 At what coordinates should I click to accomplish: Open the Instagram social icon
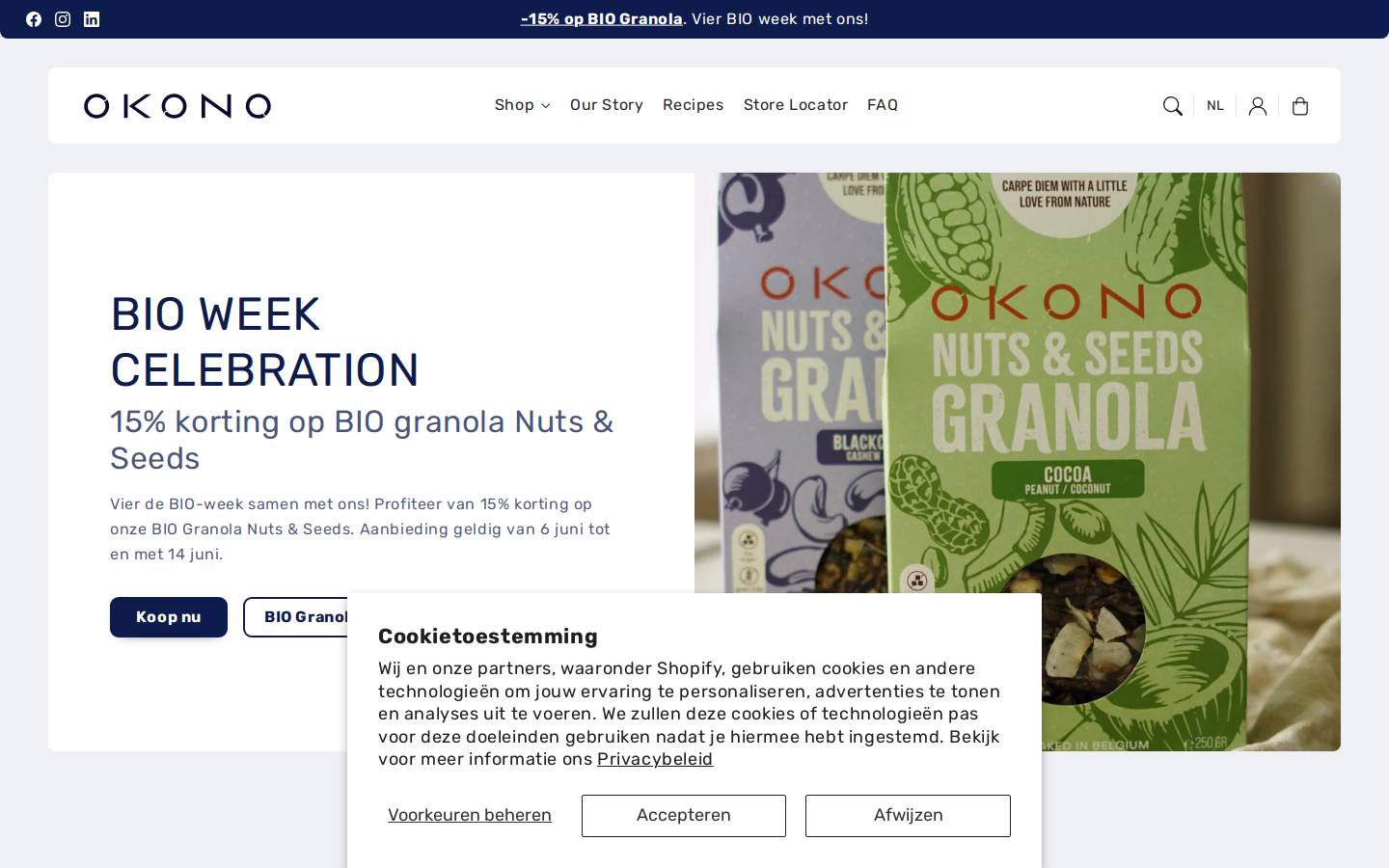click(x=63, y=19)
